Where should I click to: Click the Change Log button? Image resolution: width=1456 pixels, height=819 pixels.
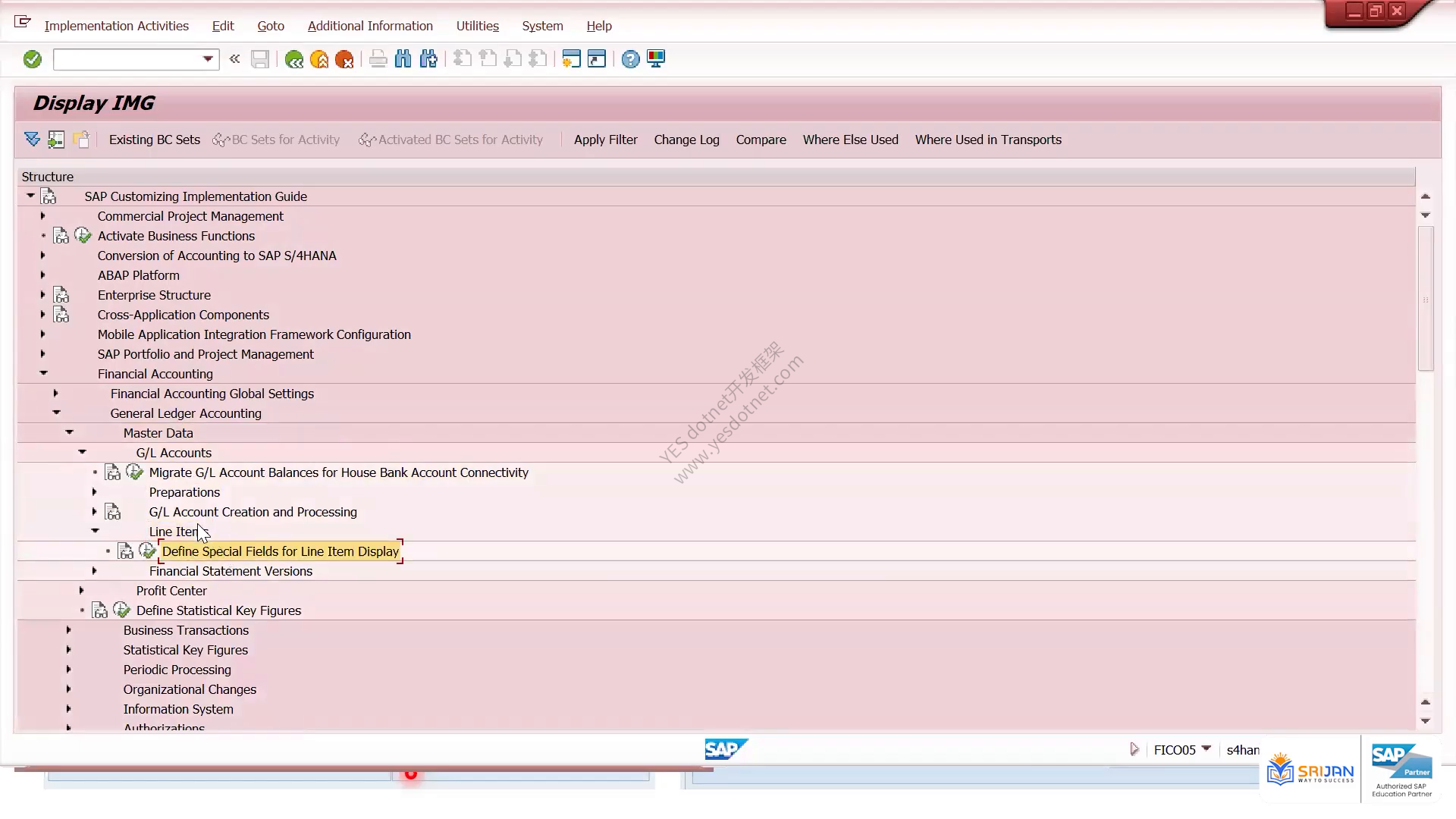click(x=686, y=140)
